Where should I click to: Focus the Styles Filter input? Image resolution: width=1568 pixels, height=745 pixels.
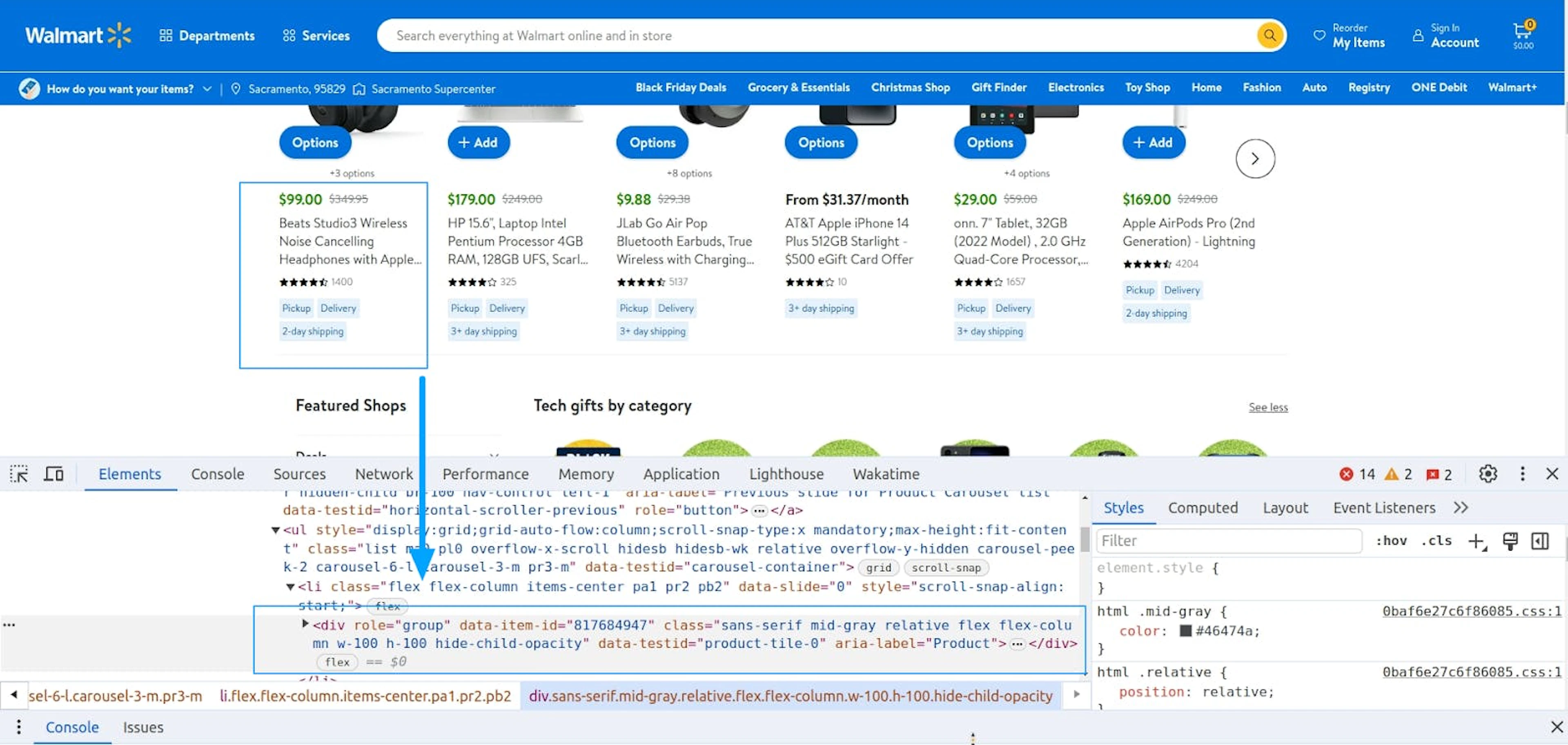(x=1229, y=541)
